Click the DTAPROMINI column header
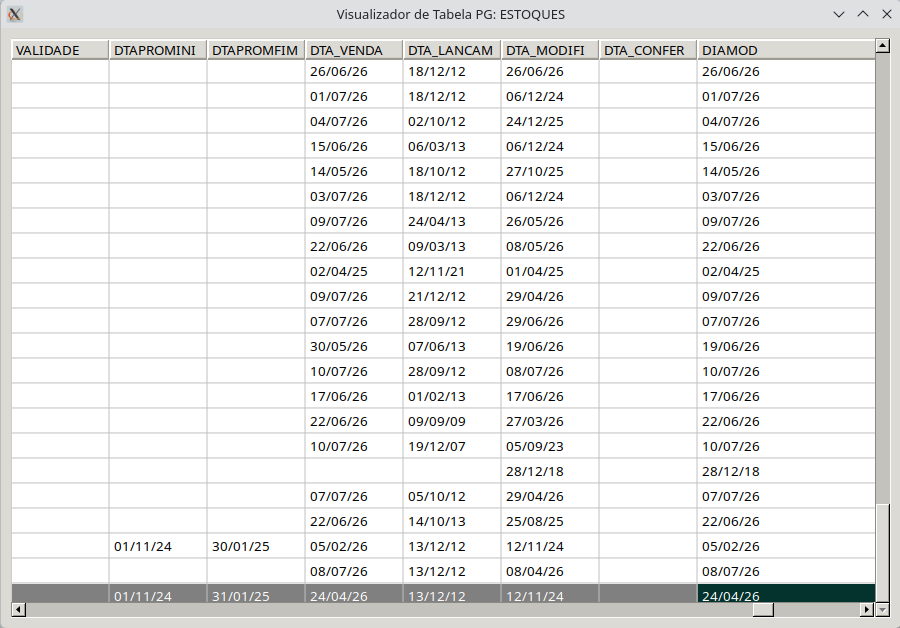 [x=158, y=51]
